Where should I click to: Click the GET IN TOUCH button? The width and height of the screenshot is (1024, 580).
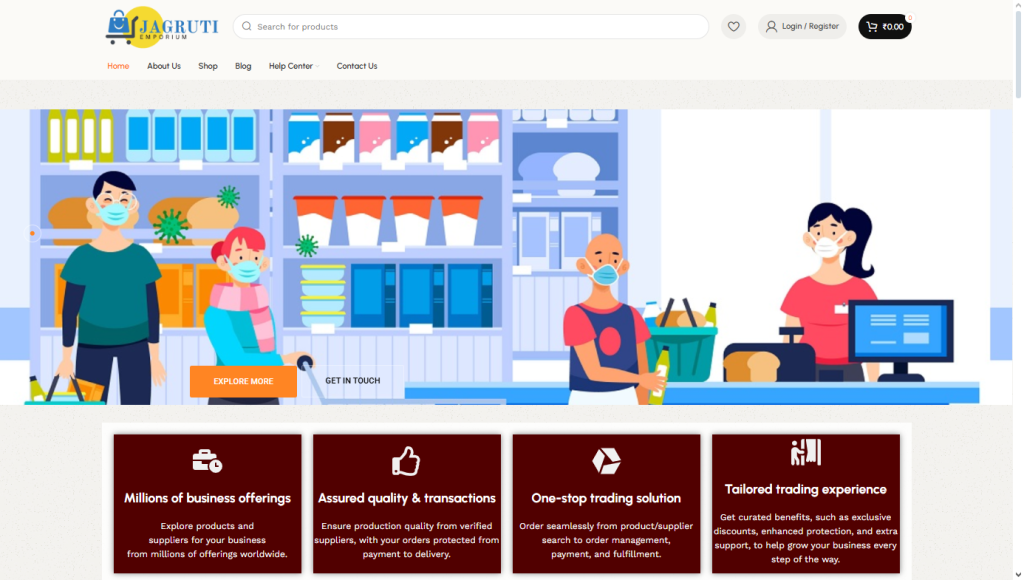353,381
